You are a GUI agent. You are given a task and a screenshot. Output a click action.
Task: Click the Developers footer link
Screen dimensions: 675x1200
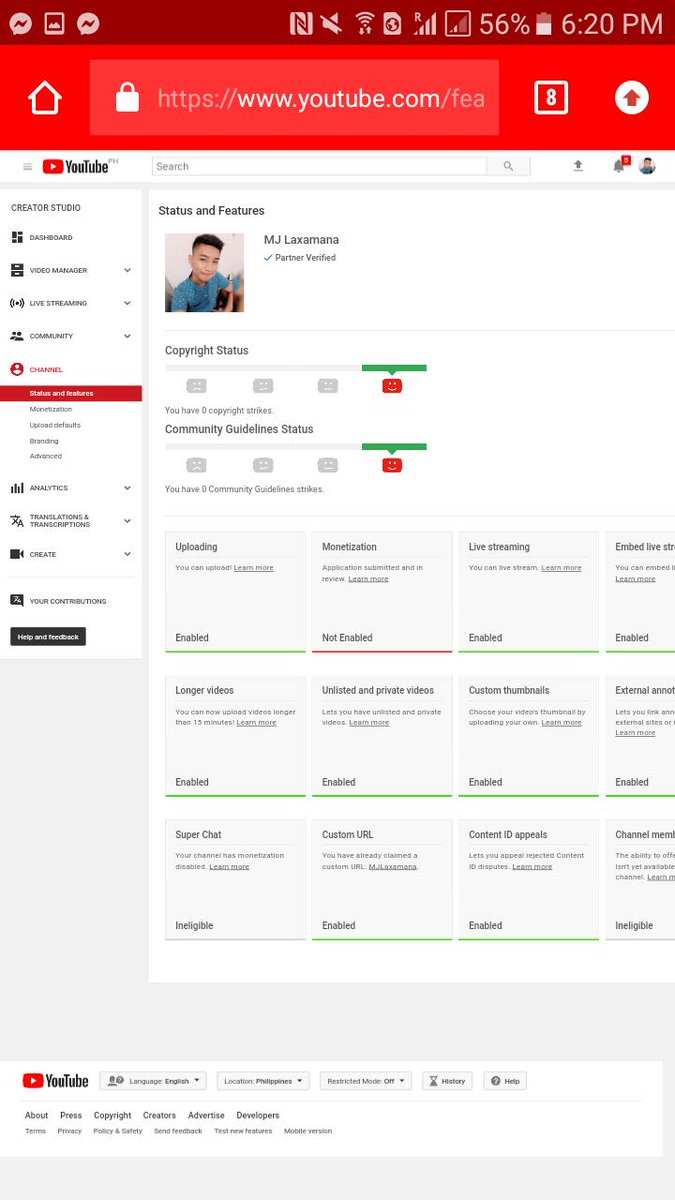click(258, 1115)
